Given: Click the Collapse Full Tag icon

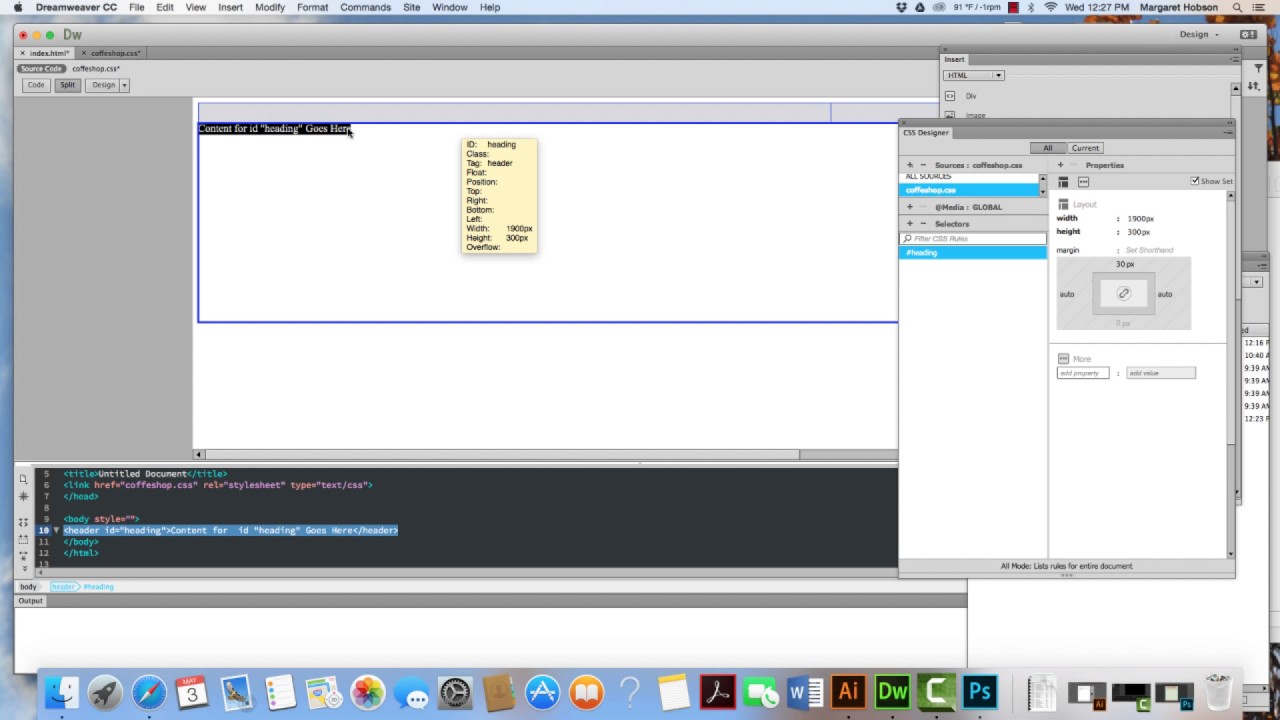Looking at the screenshot, I should tap(24, 523).
